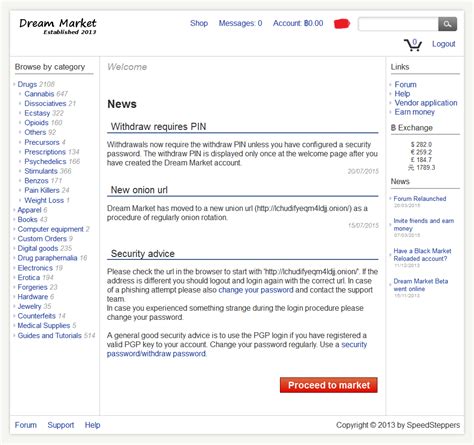Screen dimensions: 474x445
Task: Open the Earn money link
Action: click(414, 112)
